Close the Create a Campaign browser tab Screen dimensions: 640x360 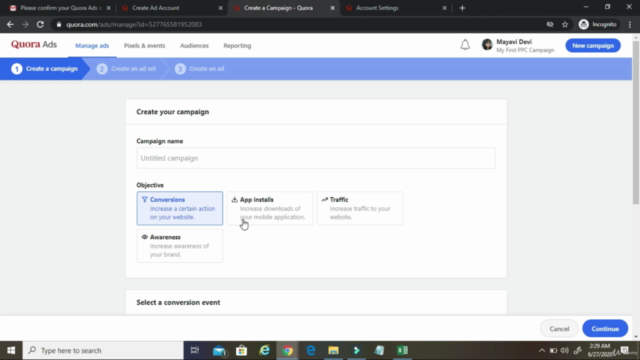[332, 8]
